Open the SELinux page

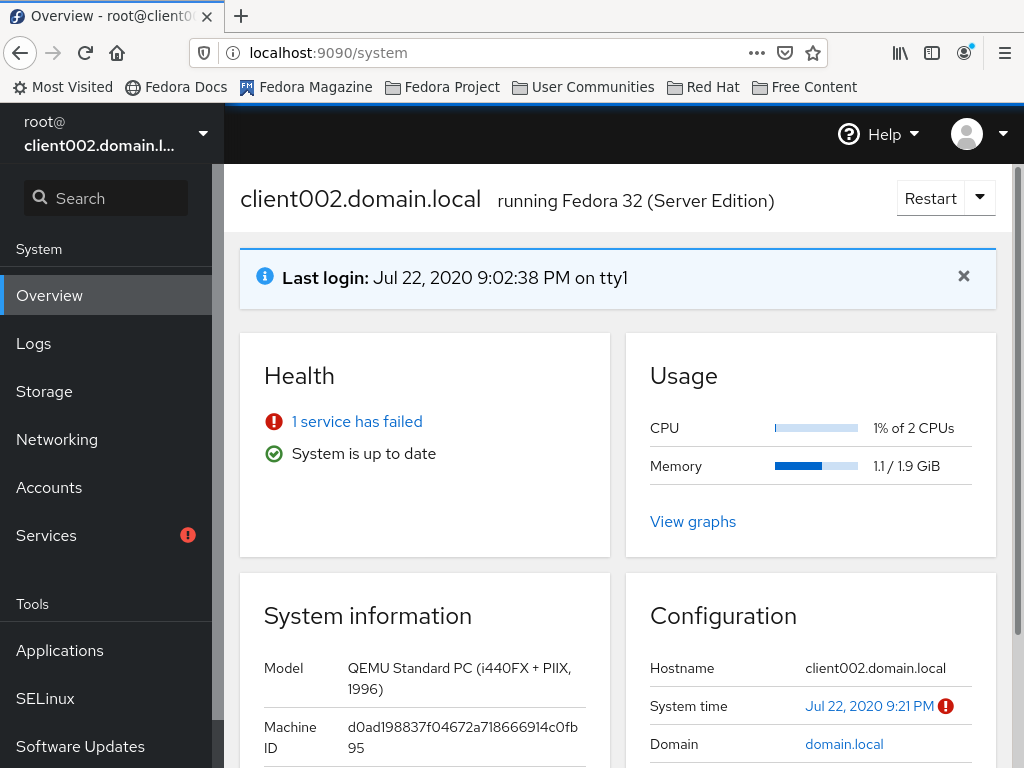pos(106,698)
